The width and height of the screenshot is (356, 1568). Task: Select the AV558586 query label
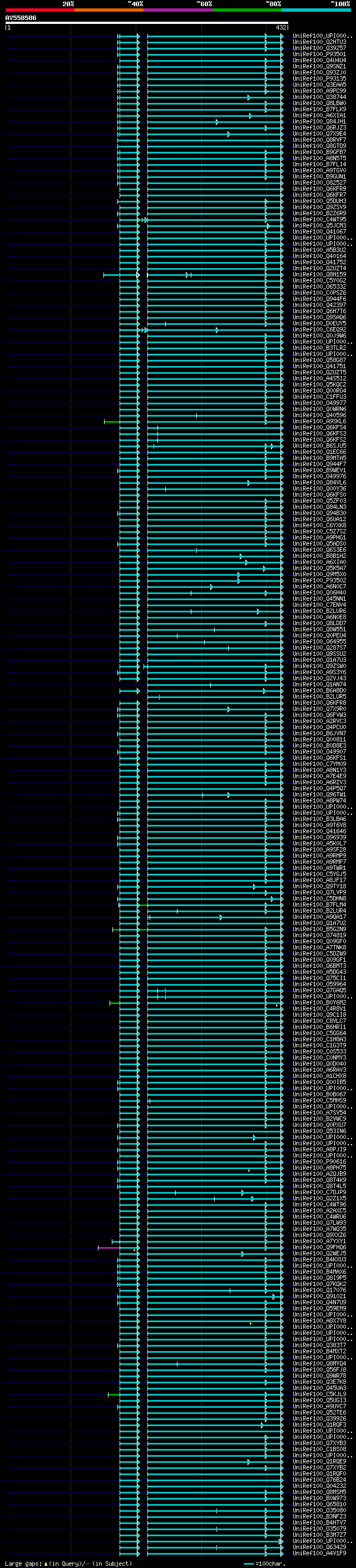click(21, 18)
